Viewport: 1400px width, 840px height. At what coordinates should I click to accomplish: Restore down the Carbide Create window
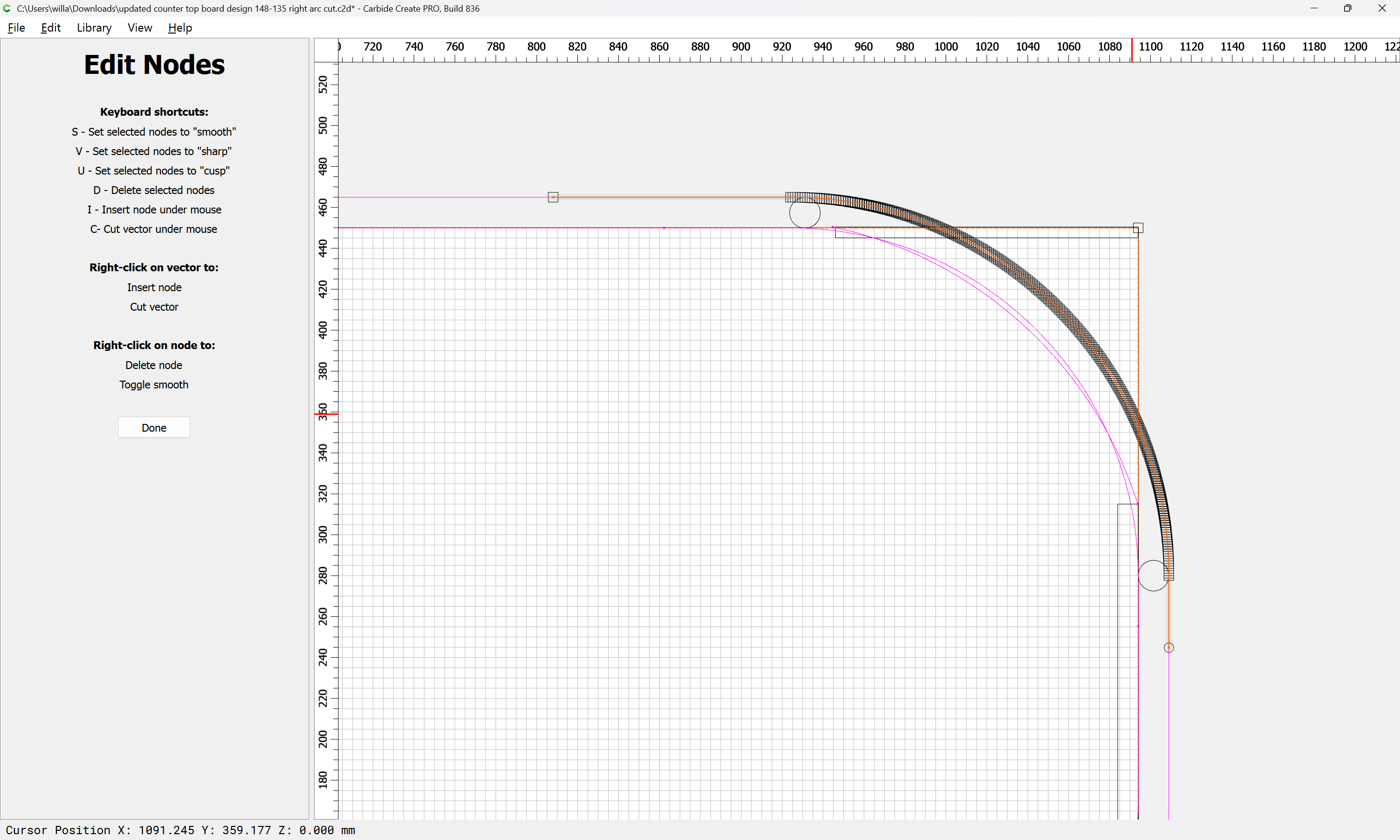click(1347, 8)
